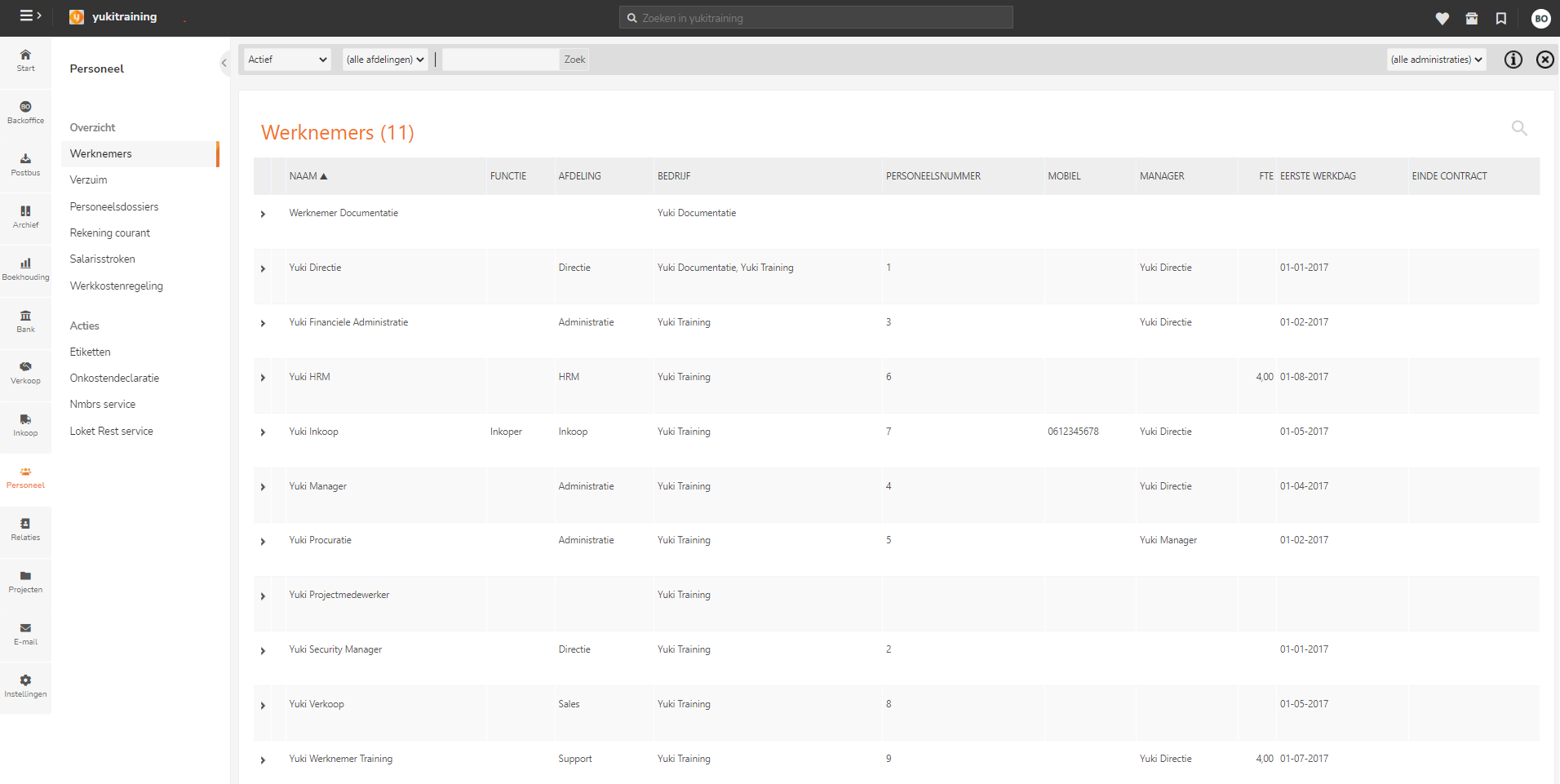The width and height of the screenshot is (1560, 784).
Task: Expand the Yuki Directie row
Action: click(263, 268)
